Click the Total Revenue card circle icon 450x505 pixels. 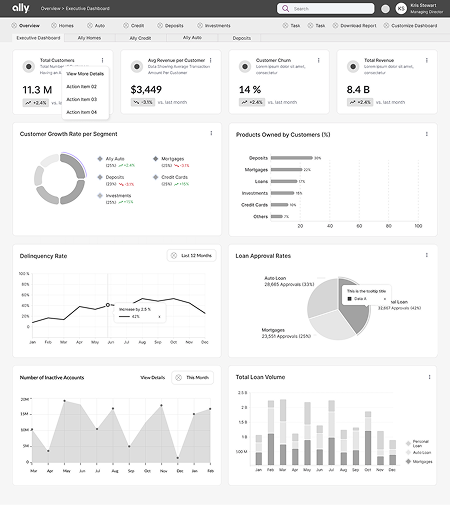click(353, 67)
